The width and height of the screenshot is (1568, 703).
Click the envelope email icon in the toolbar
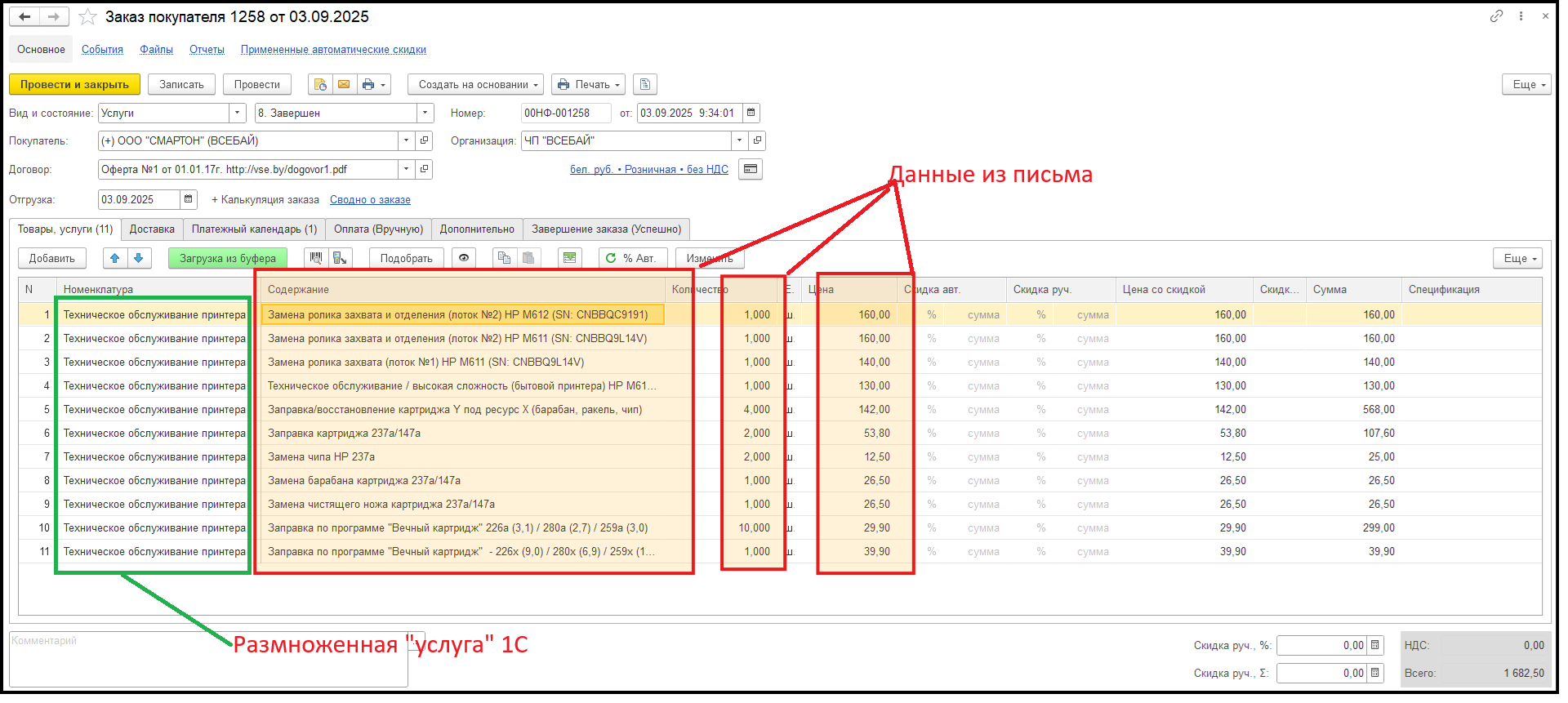[x=344, y=85]
